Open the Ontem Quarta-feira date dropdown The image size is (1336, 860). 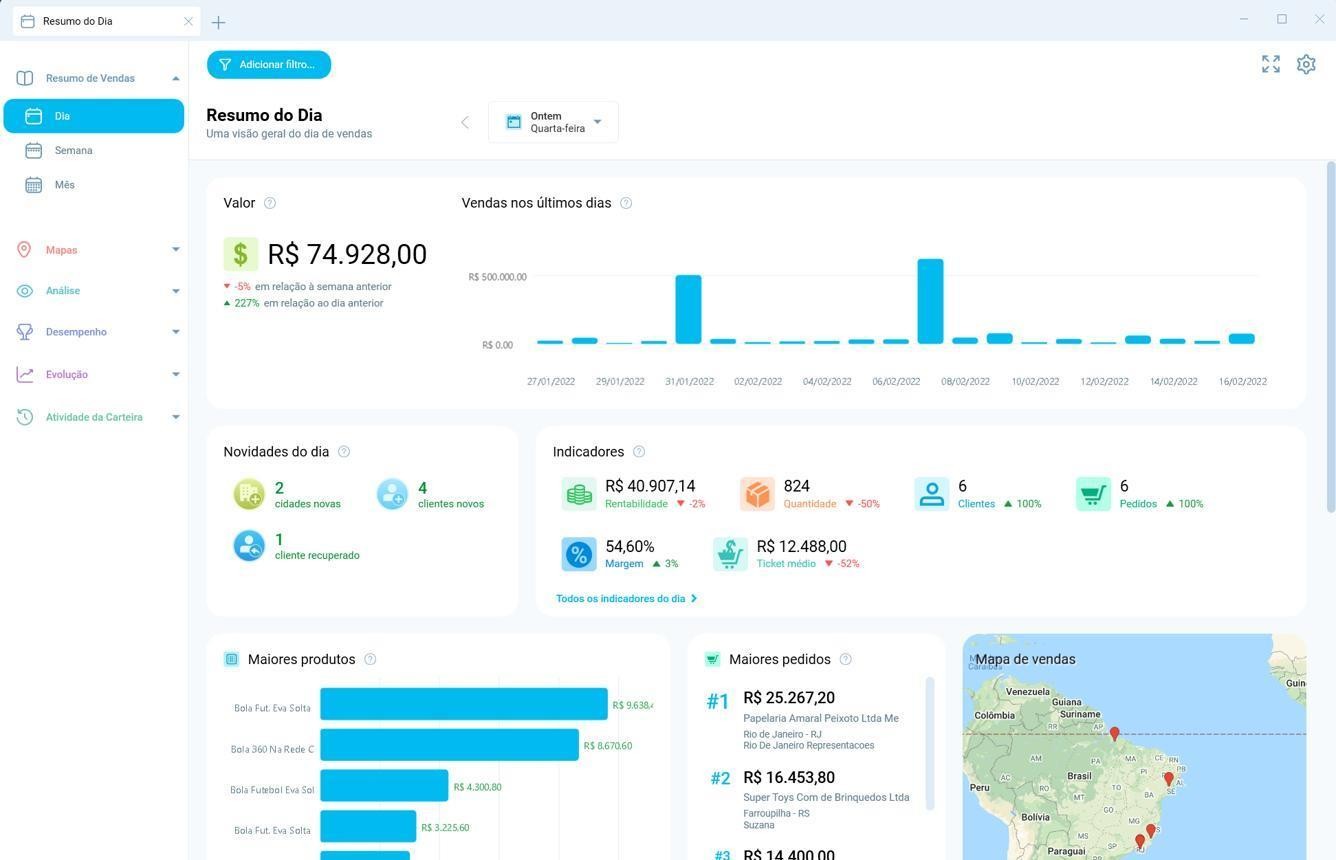(553, 122)
